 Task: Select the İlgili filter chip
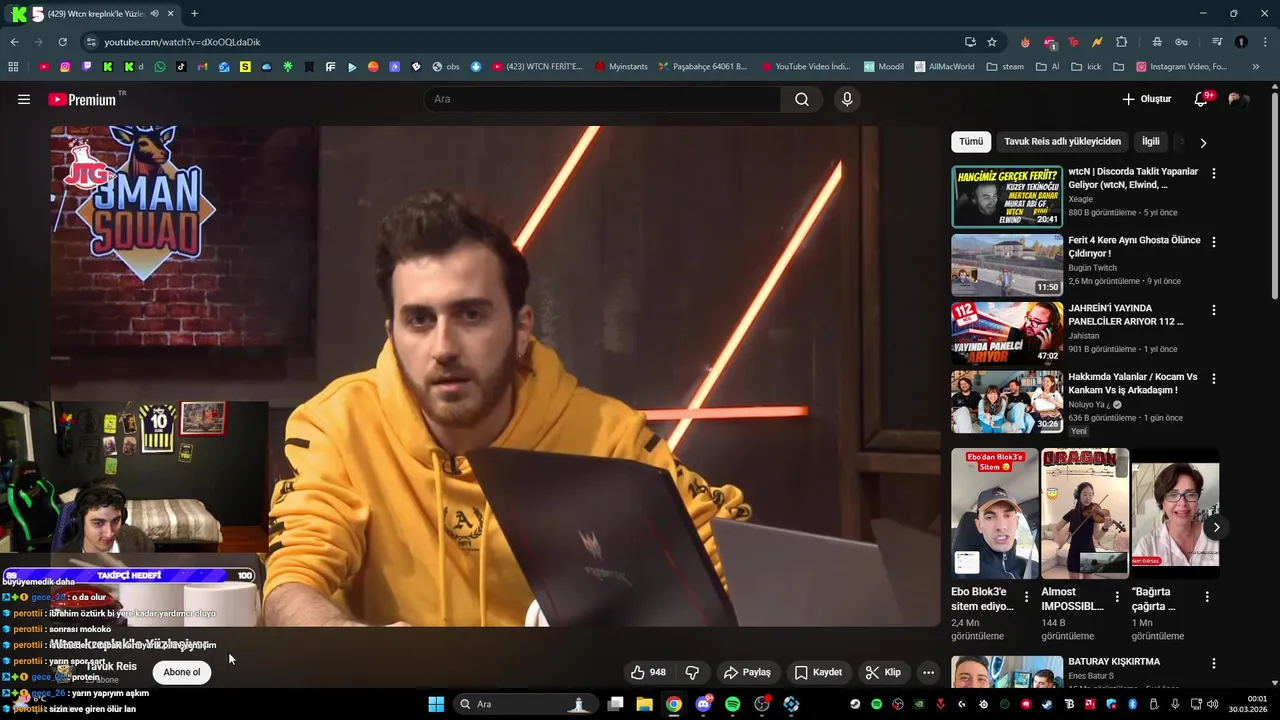[1151, 142]
